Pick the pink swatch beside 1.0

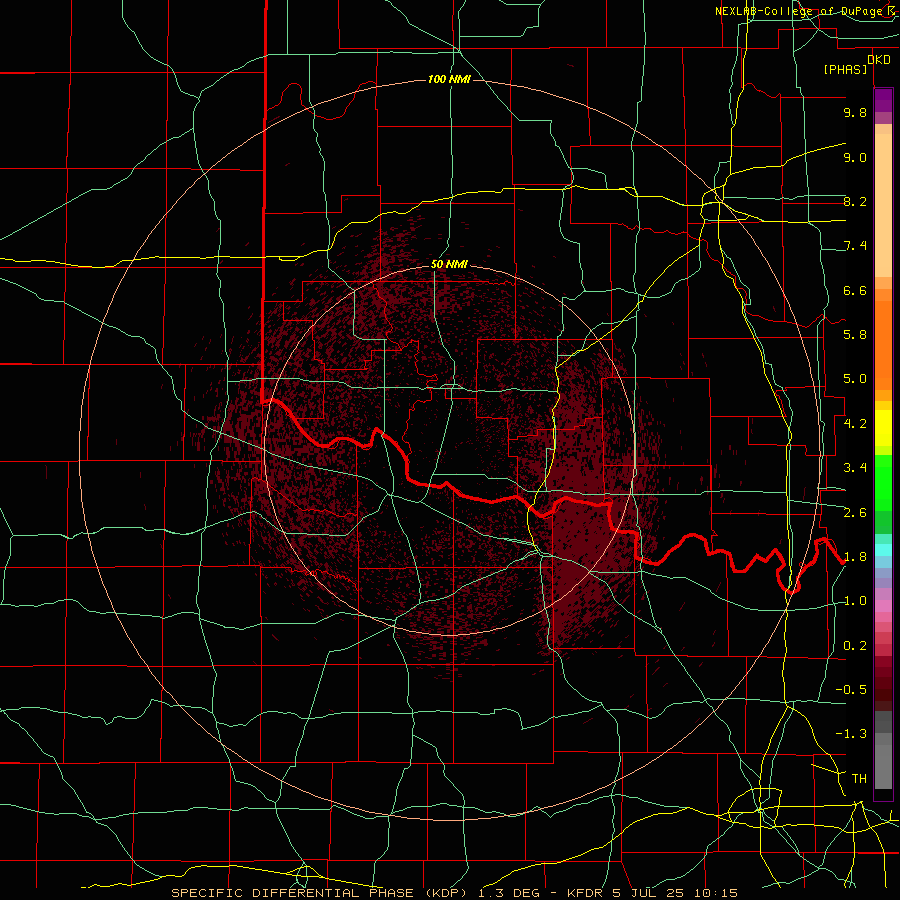(883, 606)
